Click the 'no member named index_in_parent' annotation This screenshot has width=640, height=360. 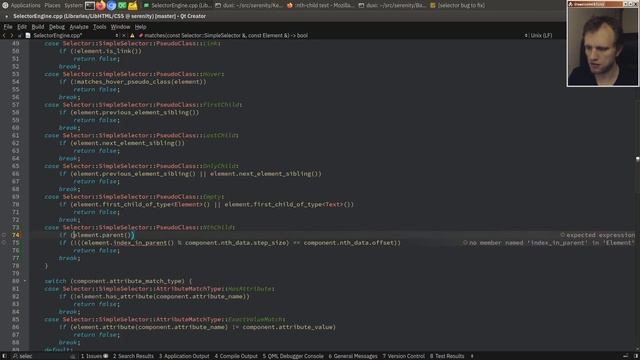coord(549,243)
